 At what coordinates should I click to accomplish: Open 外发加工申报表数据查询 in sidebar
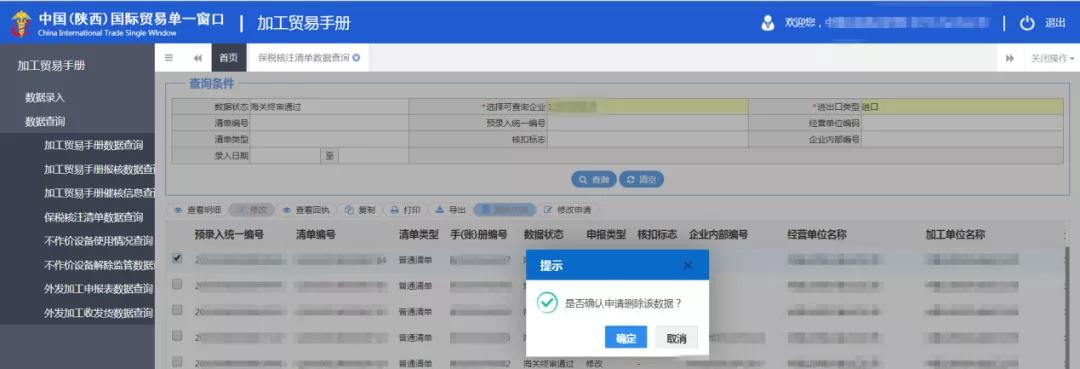point(98,289)
